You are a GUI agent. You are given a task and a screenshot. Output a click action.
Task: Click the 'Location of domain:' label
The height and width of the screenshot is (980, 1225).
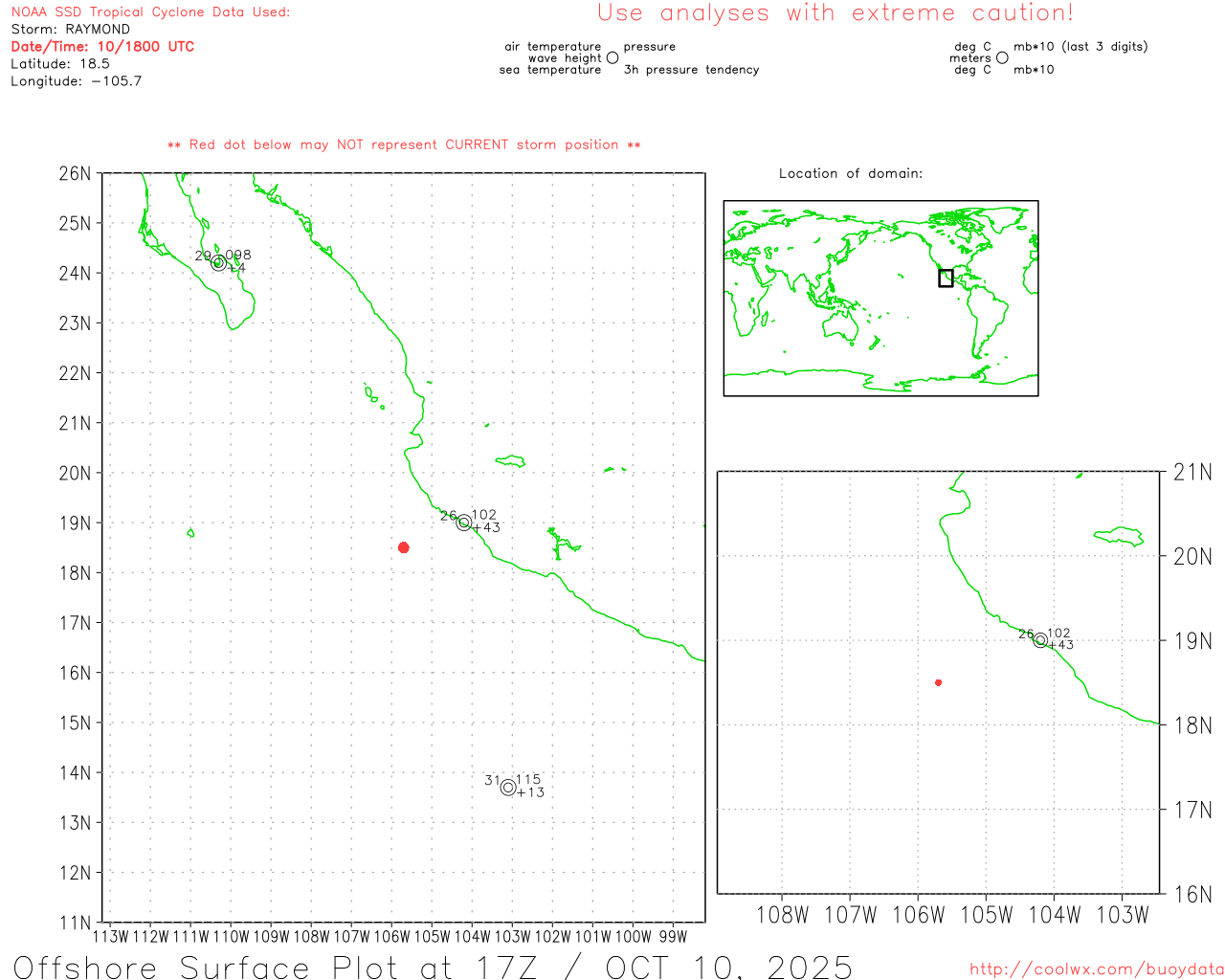tap(850, 174)
